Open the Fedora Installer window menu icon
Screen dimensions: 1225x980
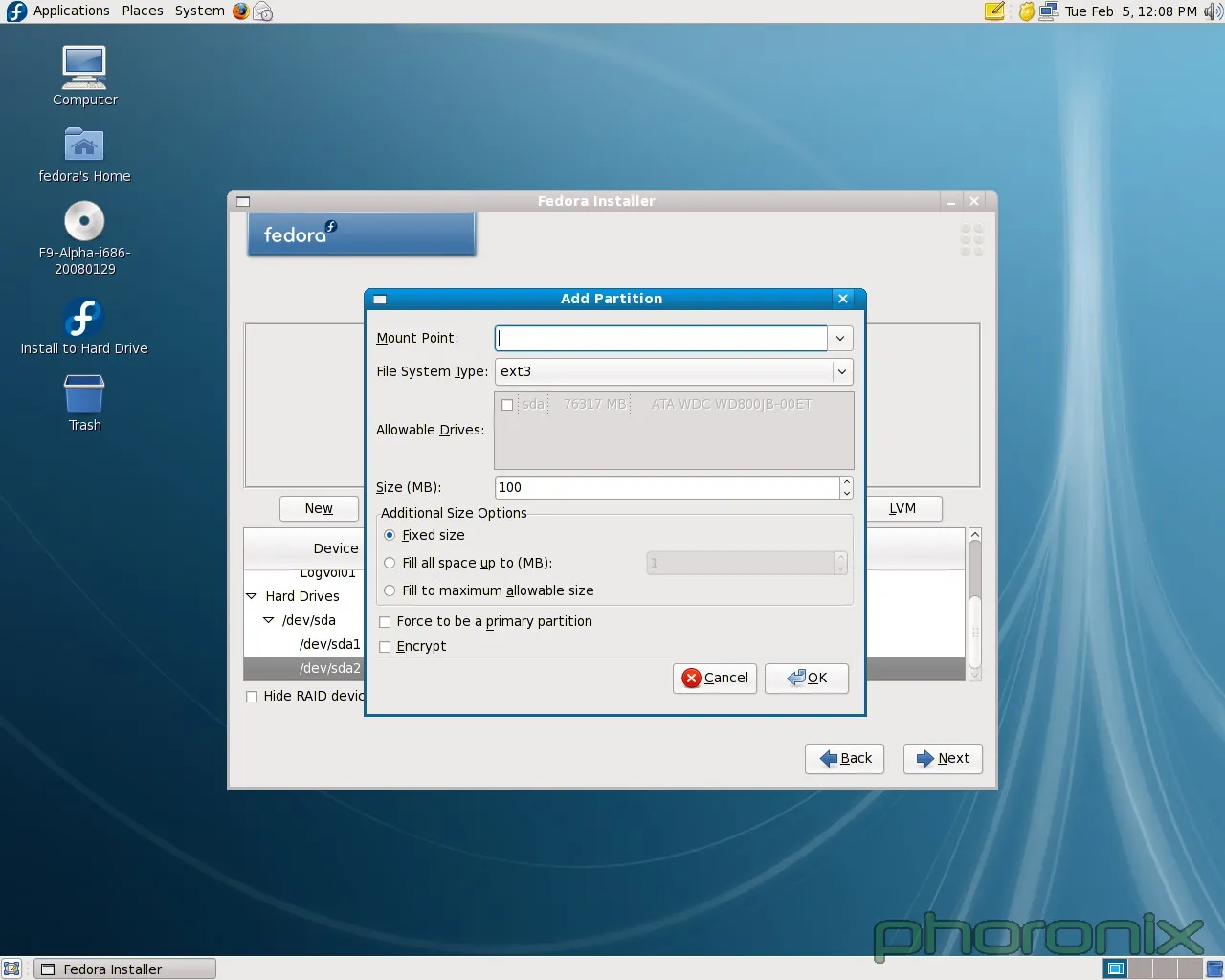(x=243, y=201)
